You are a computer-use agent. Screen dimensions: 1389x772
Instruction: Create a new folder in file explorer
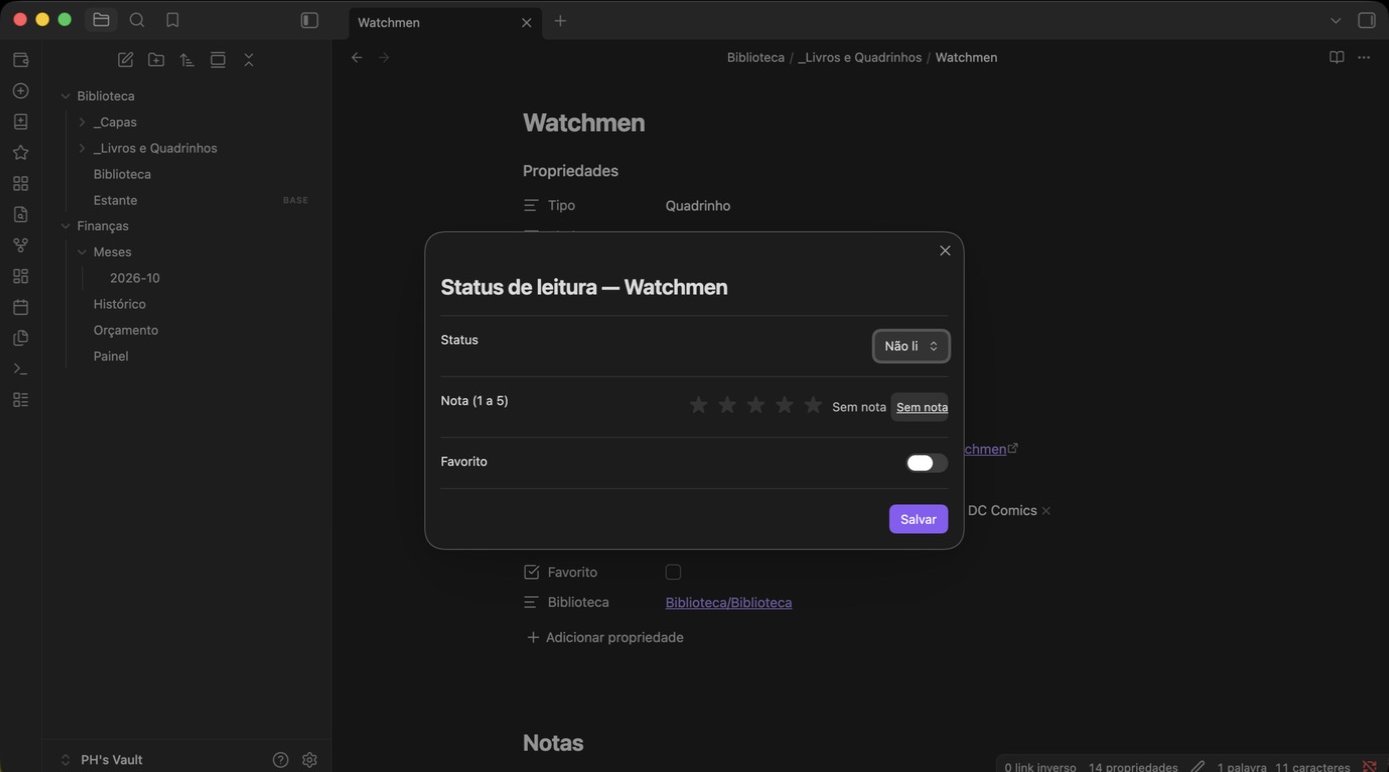tap(156, 60)
